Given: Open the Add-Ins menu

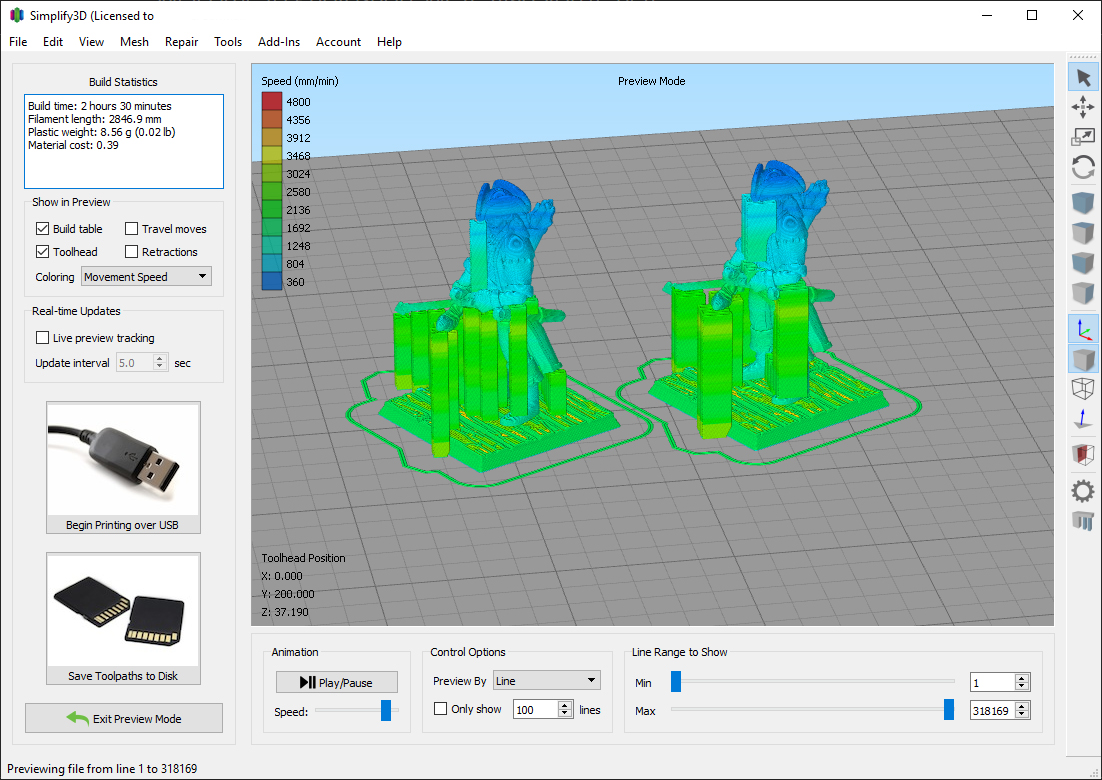Looking at the screenshot, I should click(279, 41).
